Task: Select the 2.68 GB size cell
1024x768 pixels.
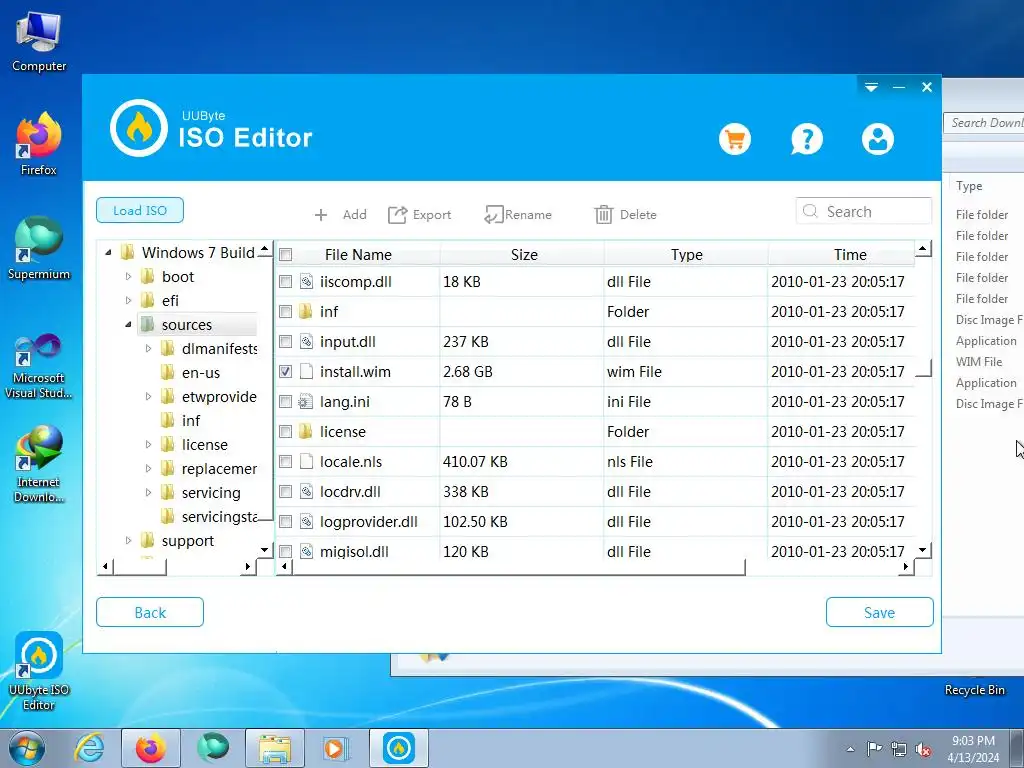Action: pyautogui.click(x=522, y=372)
